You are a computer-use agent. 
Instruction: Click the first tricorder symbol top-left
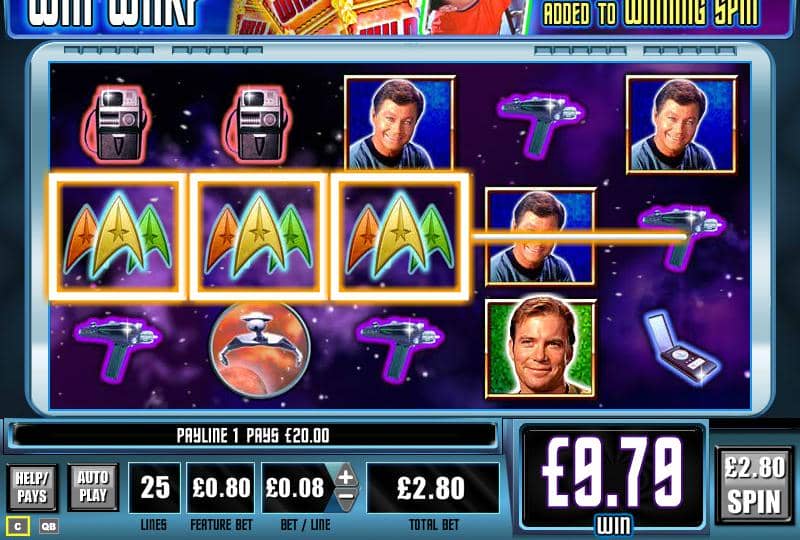pyautogui.click(x=117, y=124)
